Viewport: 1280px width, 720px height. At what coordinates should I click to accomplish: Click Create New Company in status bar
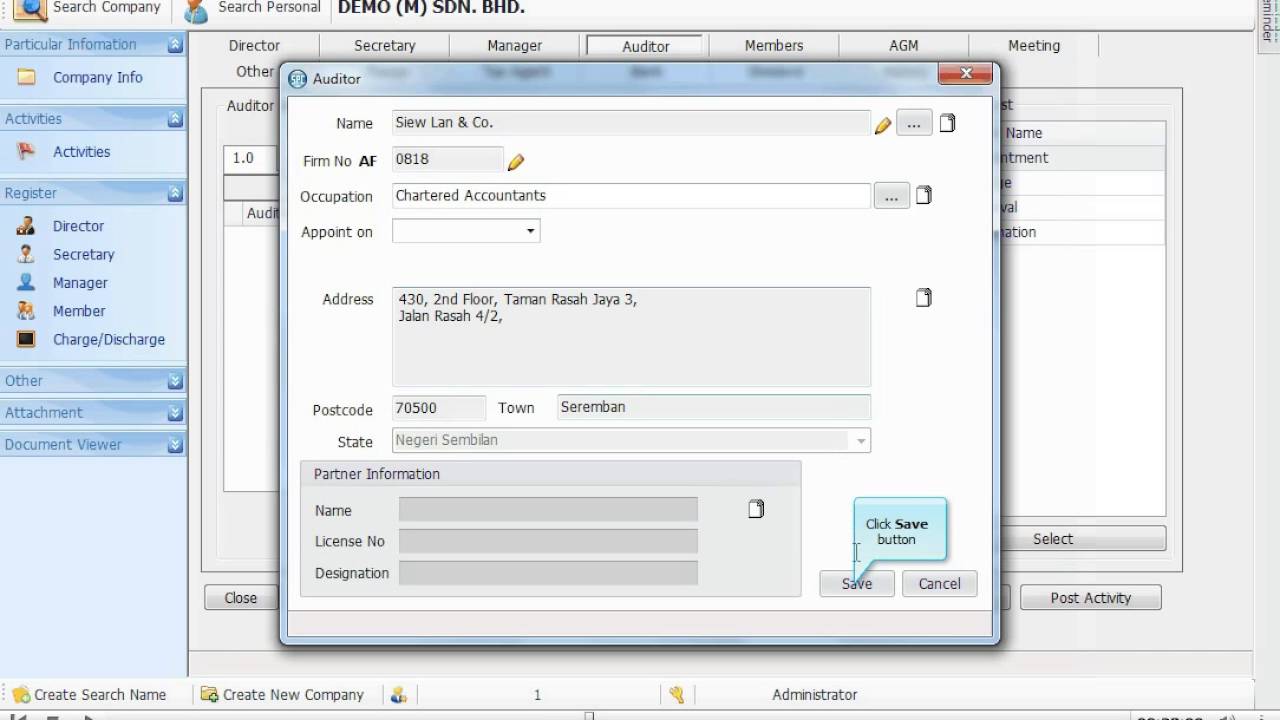293,695
